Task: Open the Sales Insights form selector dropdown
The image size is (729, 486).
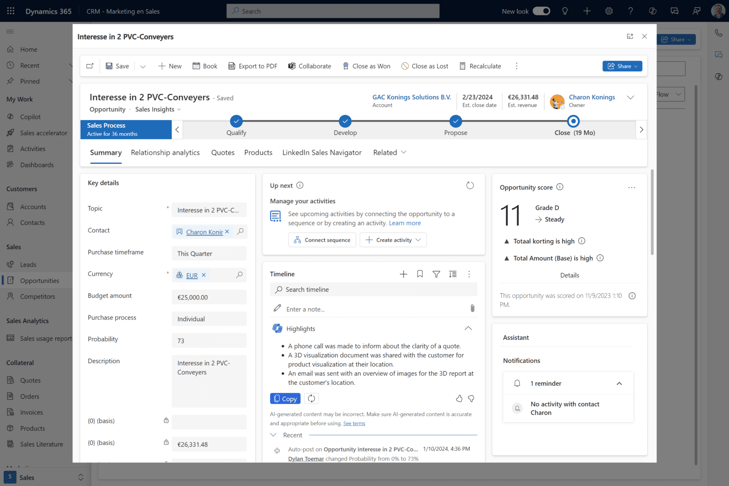Action: coord(158,109)
